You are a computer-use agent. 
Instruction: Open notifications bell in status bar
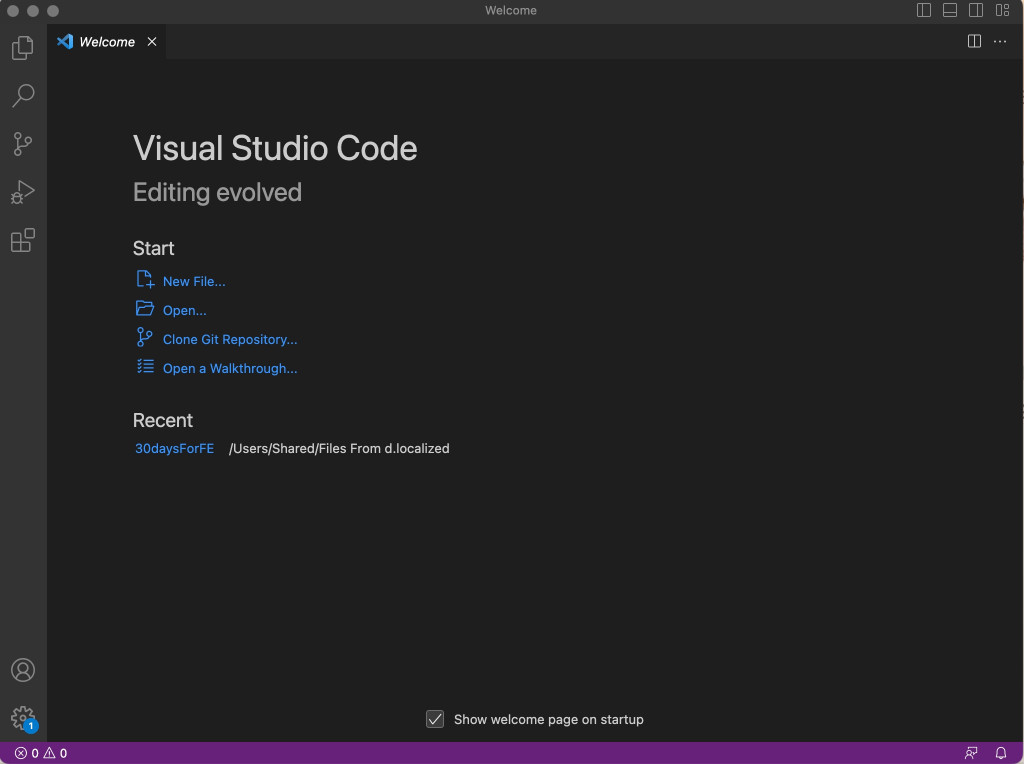pyautogui.click(x=1000, y=753)
